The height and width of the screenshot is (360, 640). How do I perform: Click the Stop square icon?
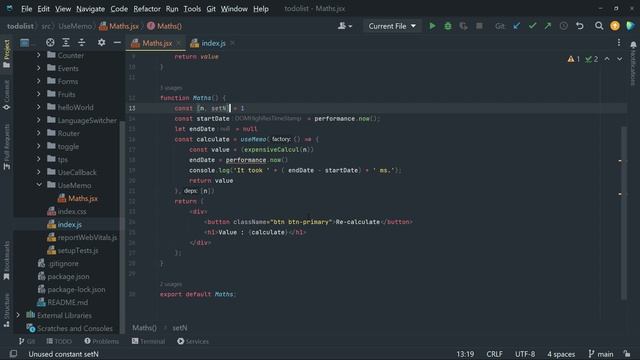[x=479, y=26]
